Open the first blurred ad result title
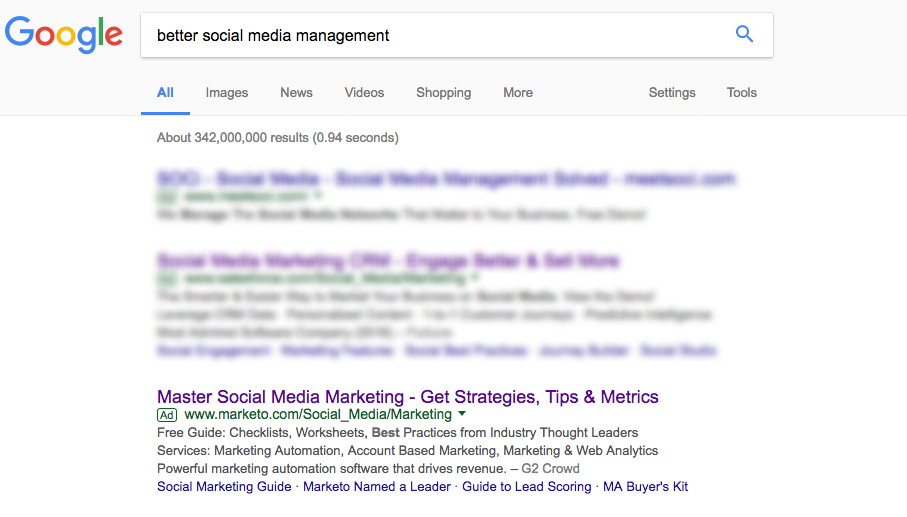Image resolution: width=907 pixels, height=517 pixels. pyautogui.click(x=446, y=179)
